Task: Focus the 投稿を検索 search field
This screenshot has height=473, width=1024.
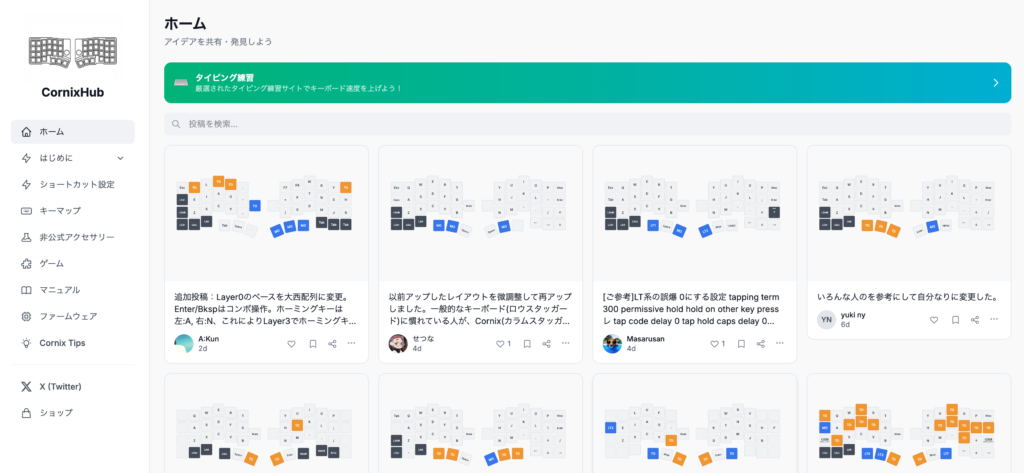Action: (x=590, y=124)
